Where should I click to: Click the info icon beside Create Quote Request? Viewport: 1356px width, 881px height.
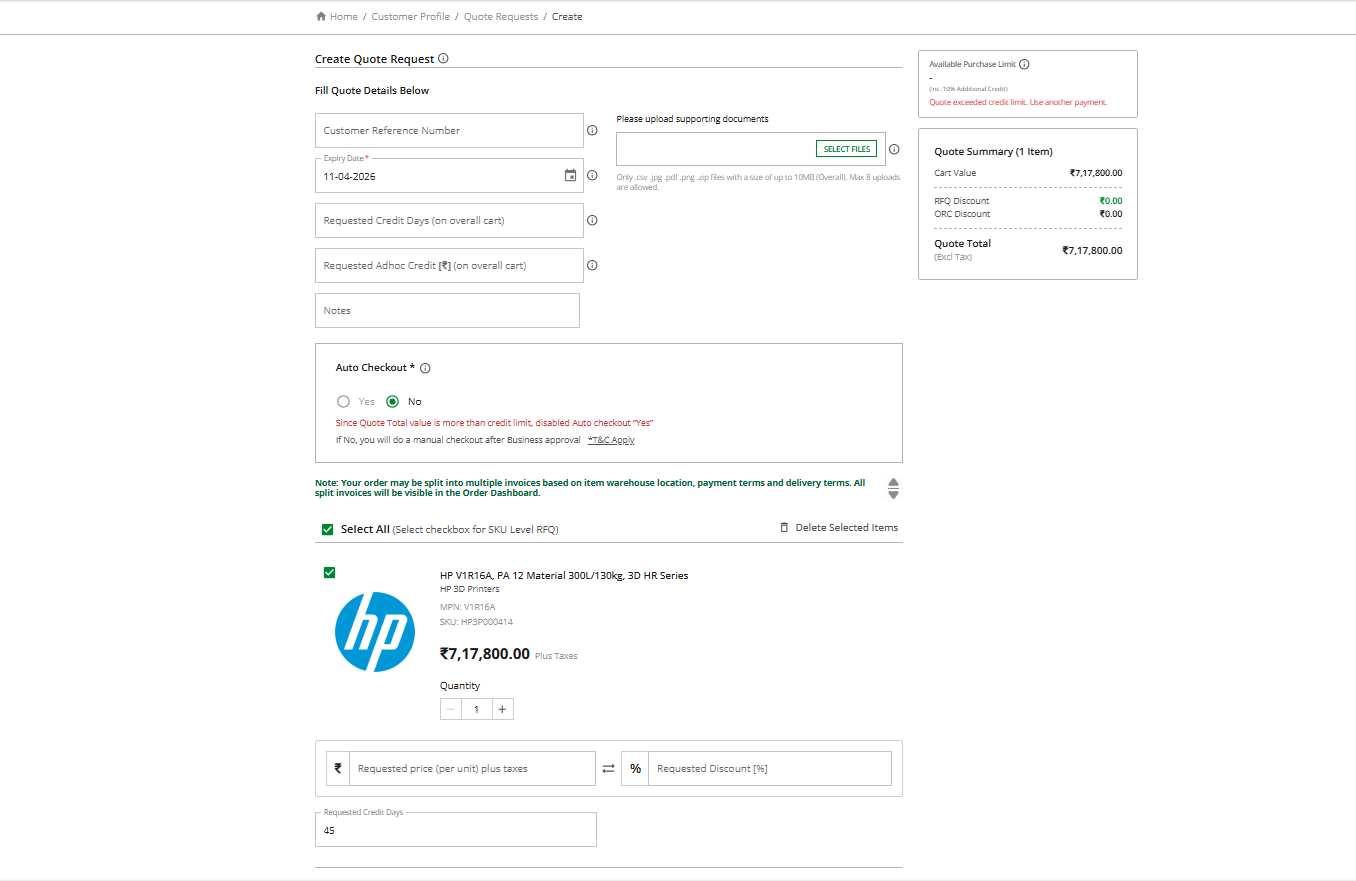(x=443, y=58)
